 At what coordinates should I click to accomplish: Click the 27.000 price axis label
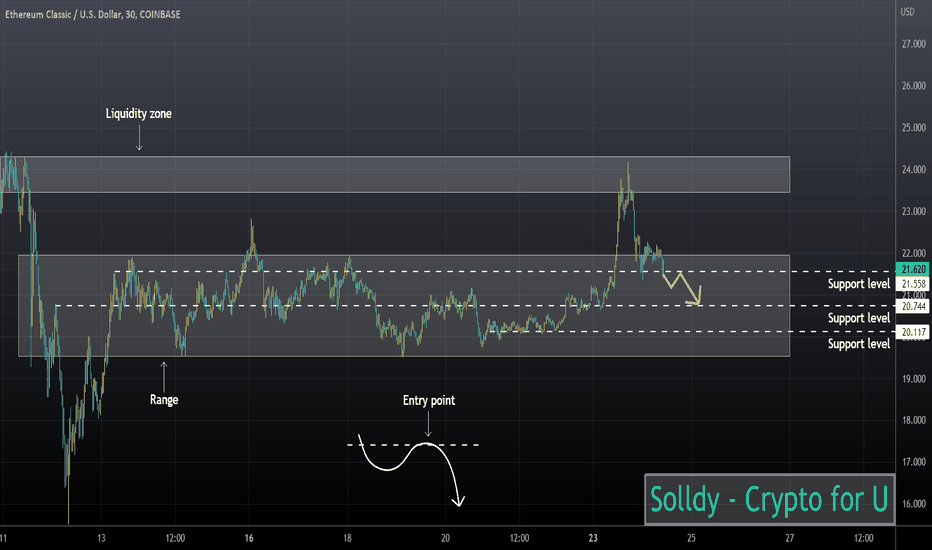point(914,44)
